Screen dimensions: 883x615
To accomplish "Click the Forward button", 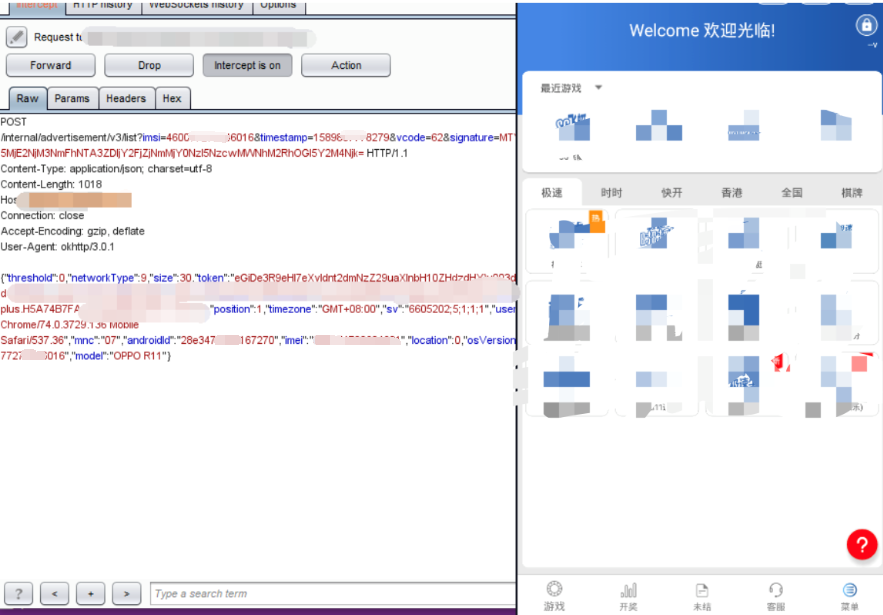I will click(51, 65).
